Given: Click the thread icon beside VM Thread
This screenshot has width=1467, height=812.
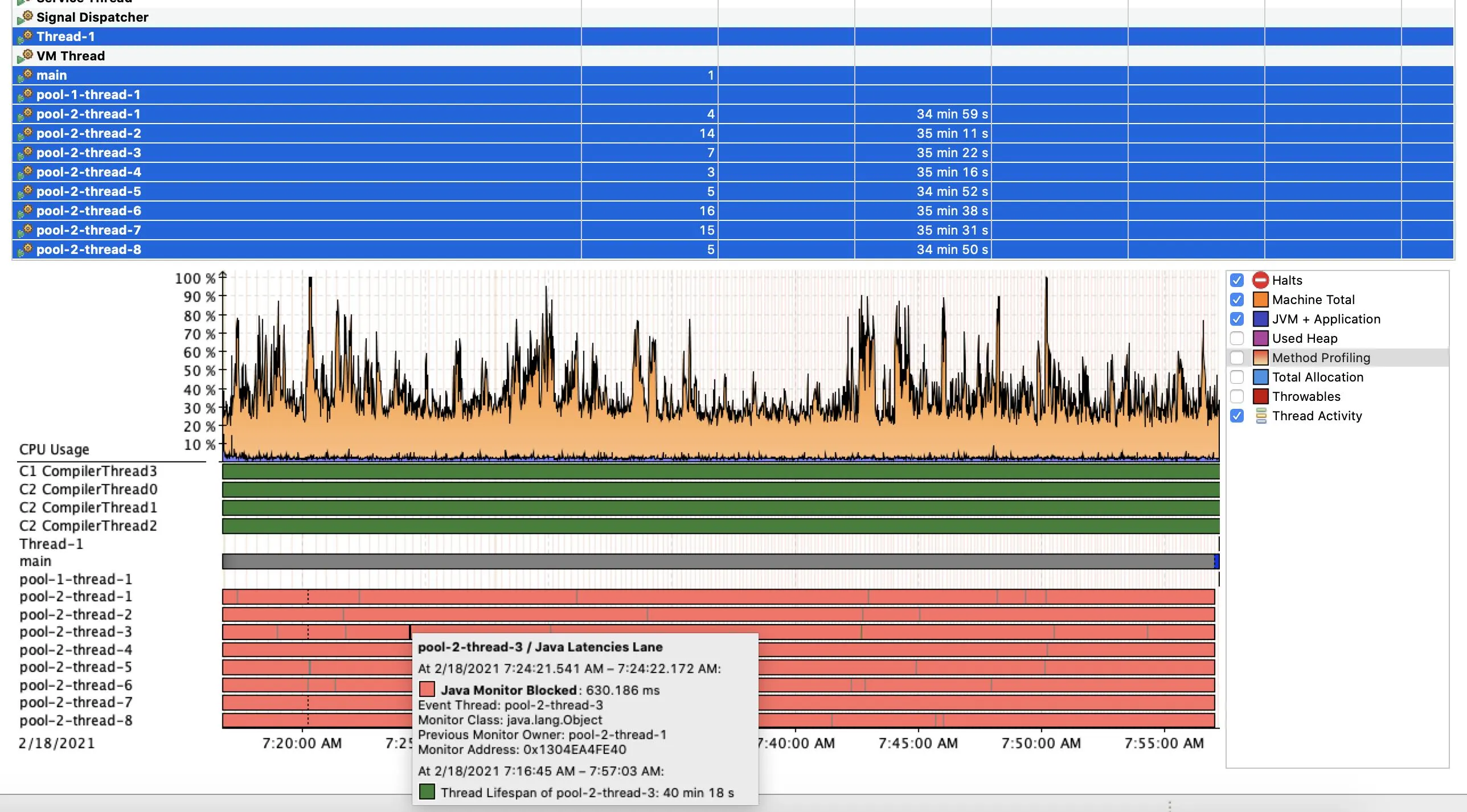Looking at the screenshot, I should pyautogui.click(x=25, y=56).
